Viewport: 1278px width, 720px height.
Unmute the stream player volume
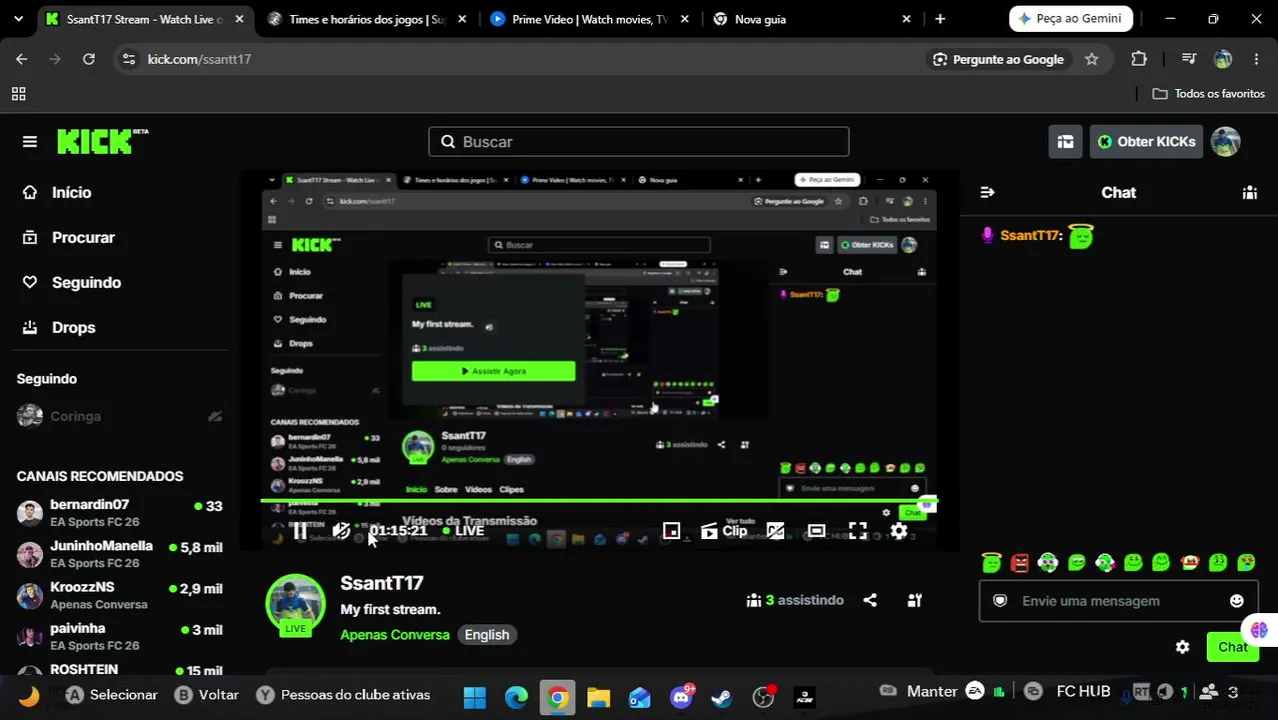(341, 531)
